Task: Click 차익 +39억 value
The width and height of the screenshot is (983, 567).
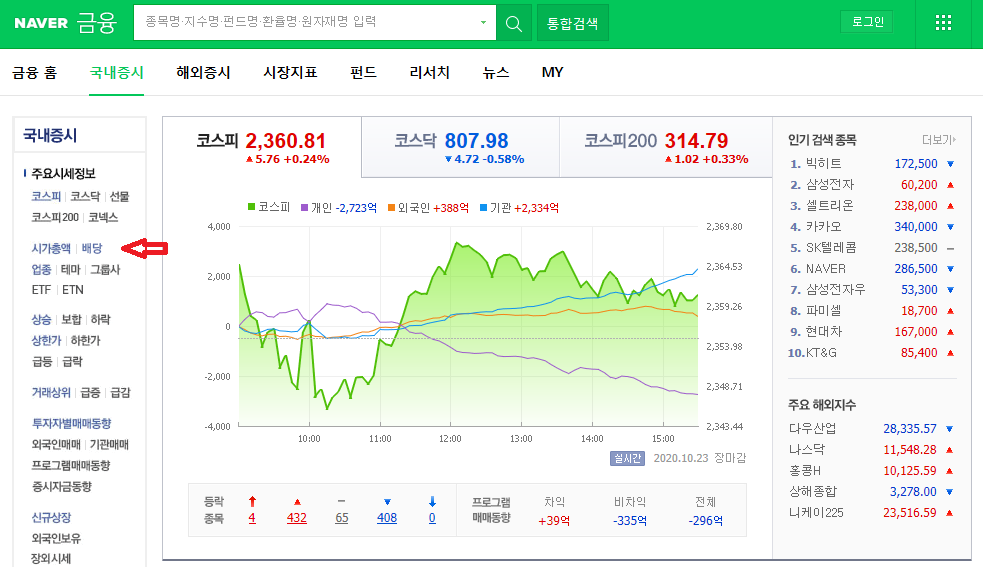Action: coord(554,521)
